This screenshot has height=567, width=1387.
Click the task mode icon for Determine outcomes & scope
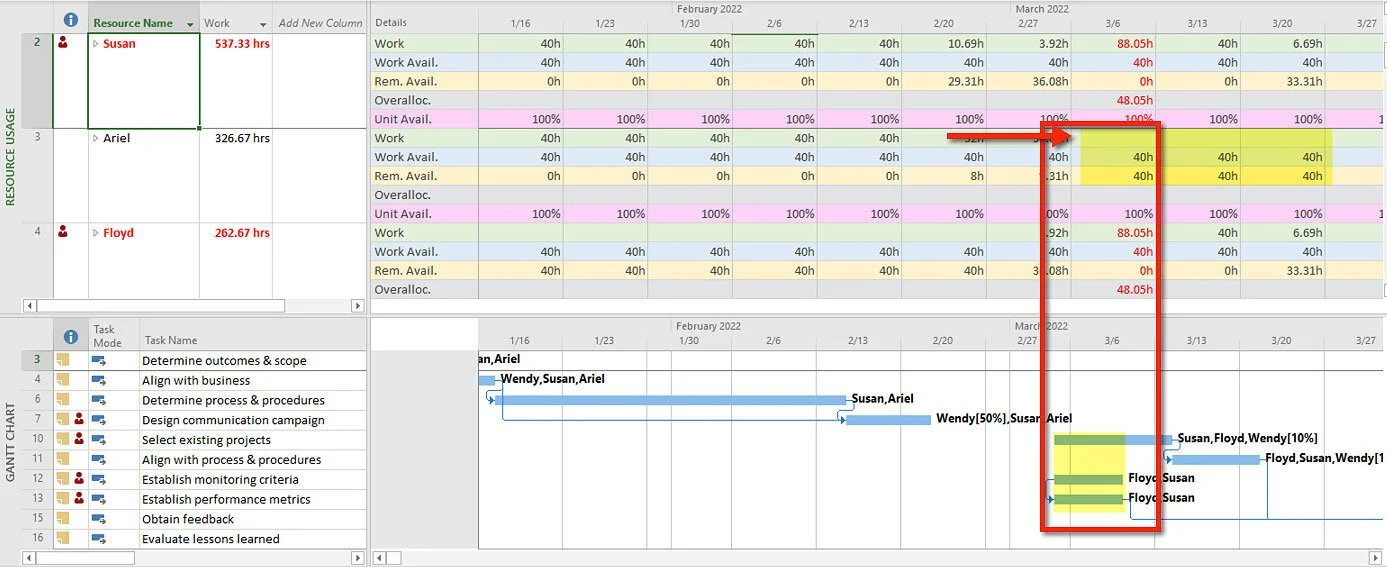click(100, 360)
